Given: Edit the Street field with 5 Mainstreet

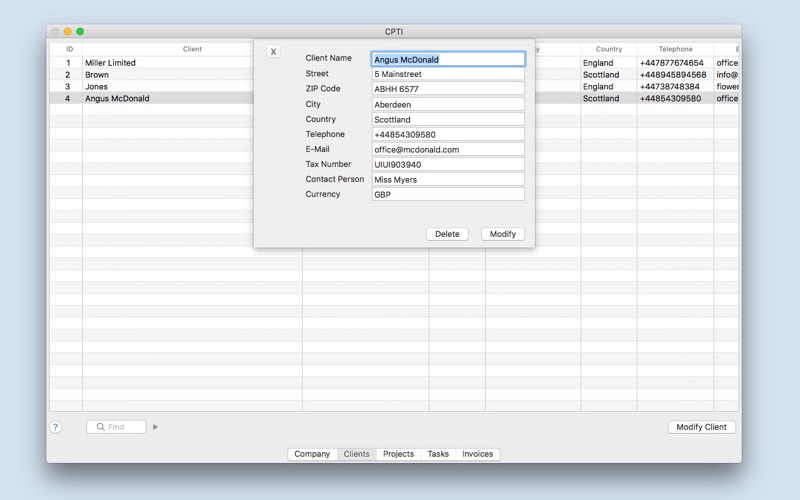Looking at the screenshot, I should [448, 74].
